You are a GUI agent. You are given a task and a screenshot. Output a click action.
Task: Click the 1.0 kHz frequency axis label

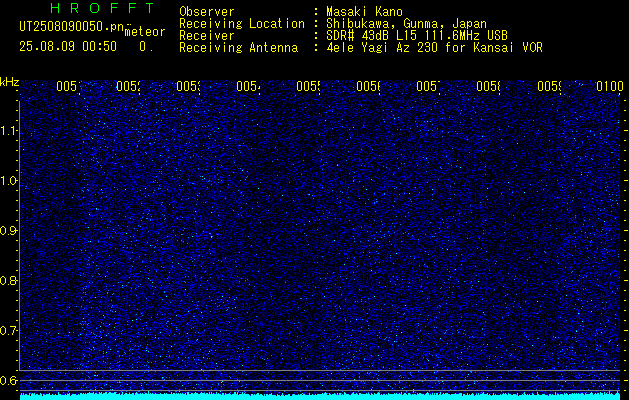pyautogui.click(x=9, y=181)
